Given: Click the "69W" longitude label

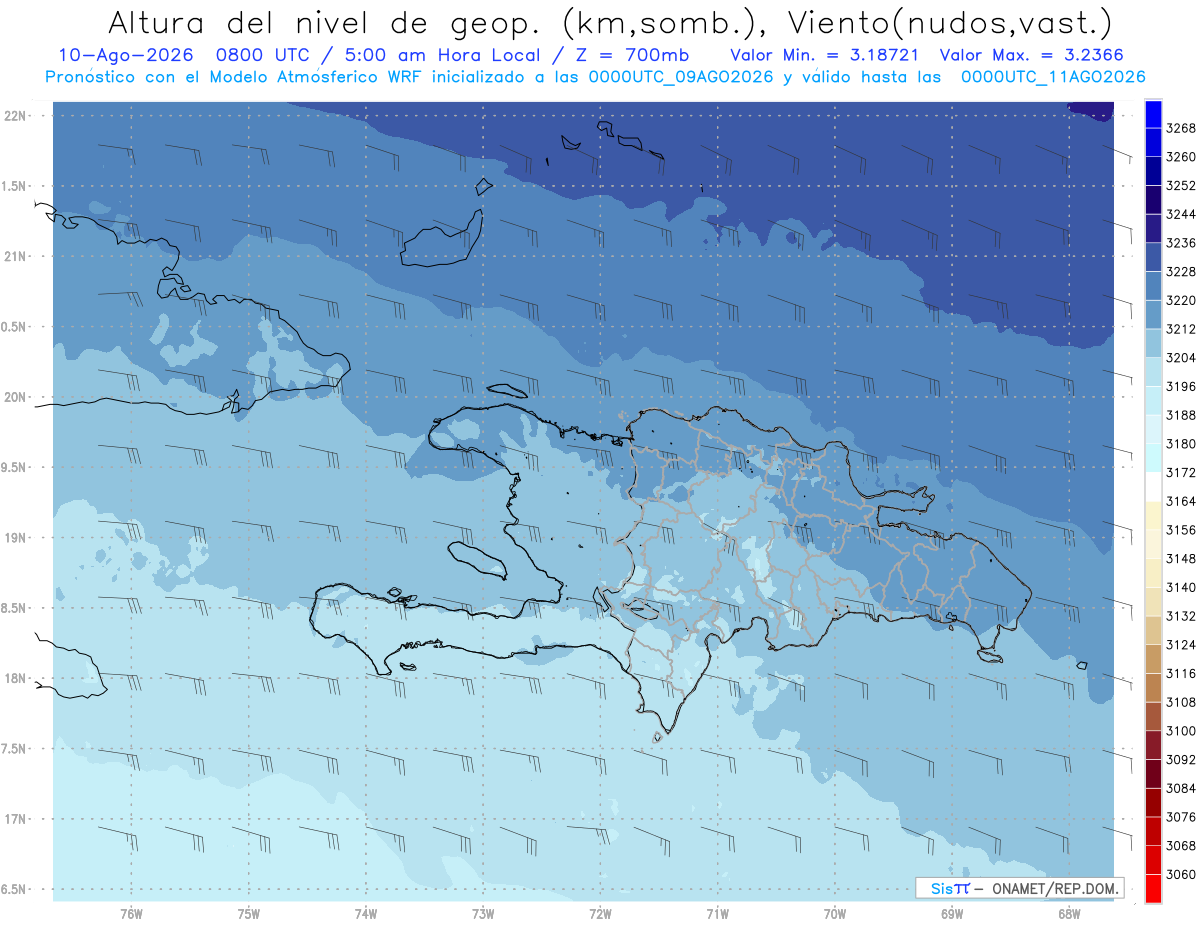Looking at the screenshot, I should [x=952, y=912].
